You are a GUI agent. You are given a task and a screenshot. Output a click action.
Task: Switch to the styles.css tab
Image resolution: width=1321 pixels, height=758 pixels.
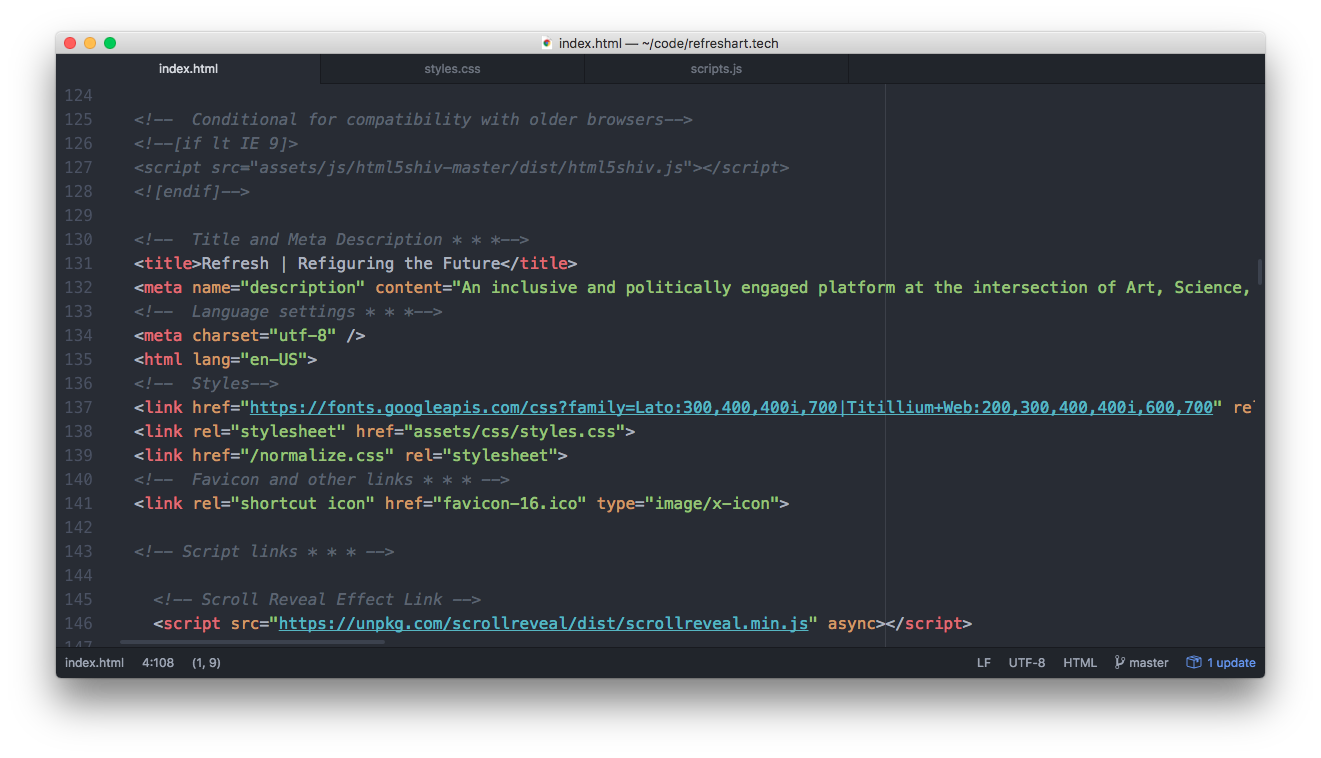click(452, 69)
